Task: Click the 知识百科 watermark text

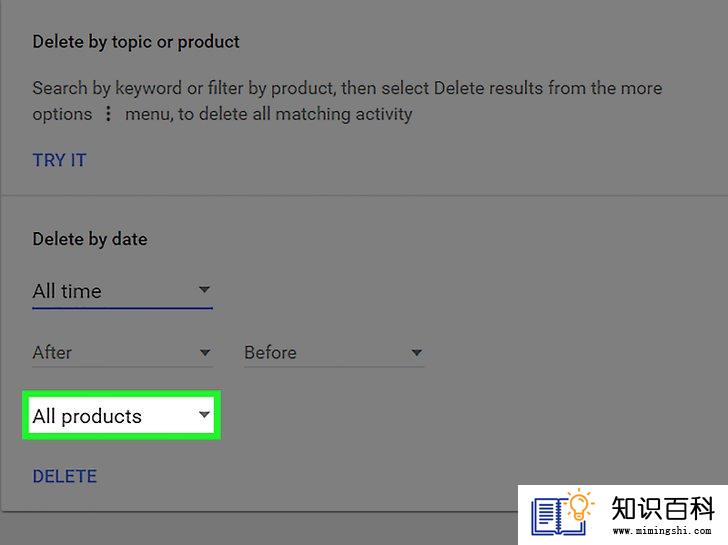Action: (x=662, y=508)
